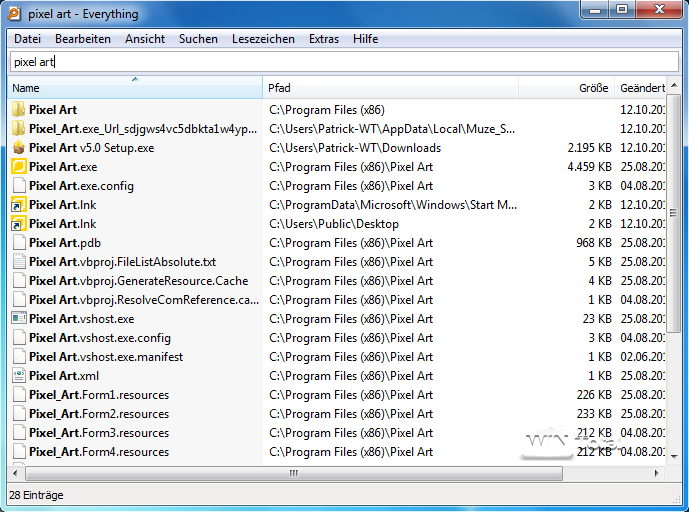Screen dimensions: 689x512
Task: Click the ResolveComReference cache file icon
Action: [19, 300]
